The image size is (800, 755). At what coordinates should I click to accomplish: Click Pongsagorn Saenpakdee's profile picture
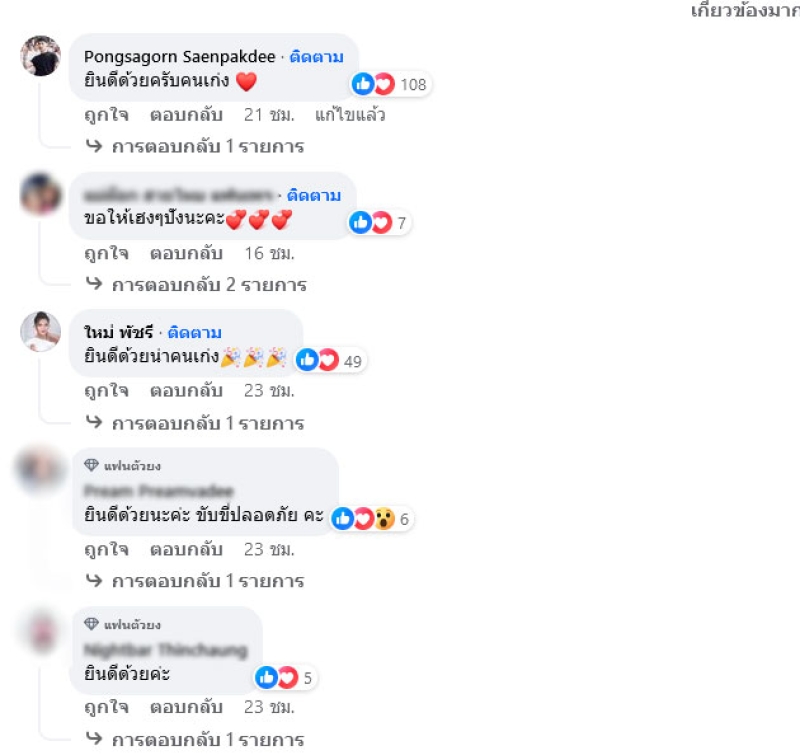pos(40,56)
